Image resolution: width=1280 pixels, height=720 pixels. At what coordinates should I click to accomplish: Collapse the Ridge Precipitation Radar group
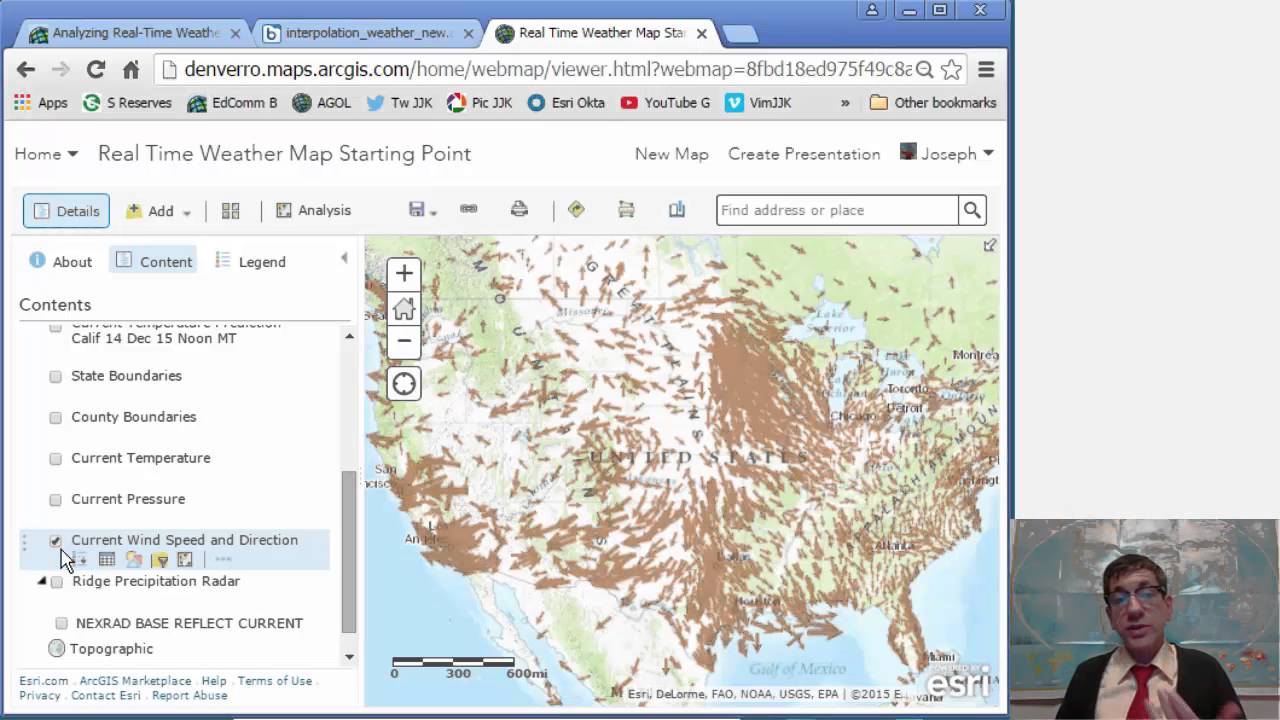tap(42, 581)
